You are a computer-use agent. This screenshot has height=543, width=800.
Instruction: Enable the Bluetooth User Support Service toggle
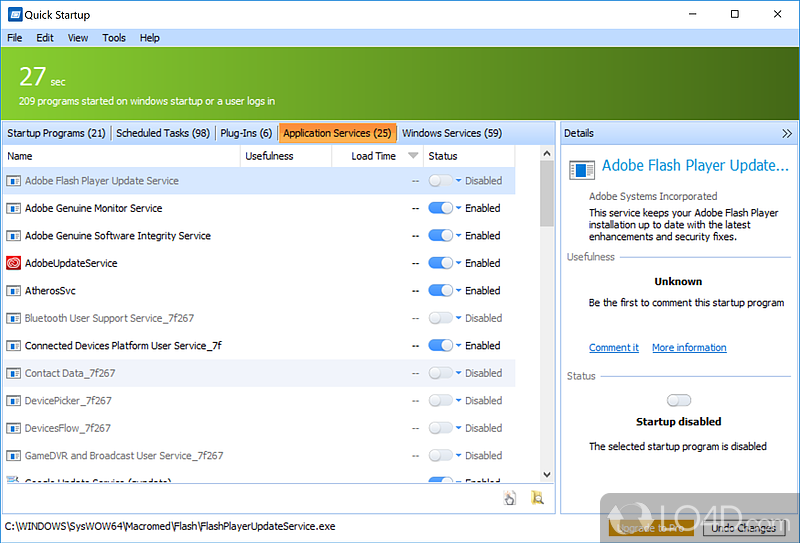click(x=440, y=319)
